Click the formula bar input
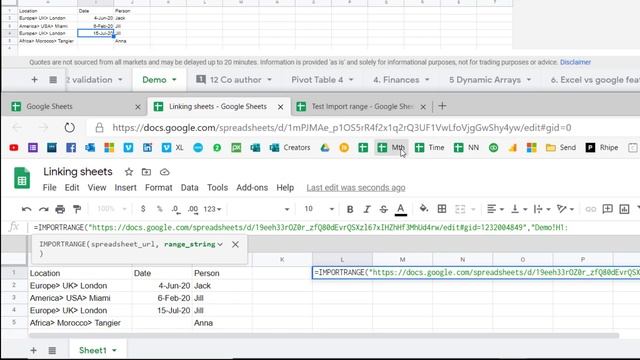640x360 pixels. (335, 227)
